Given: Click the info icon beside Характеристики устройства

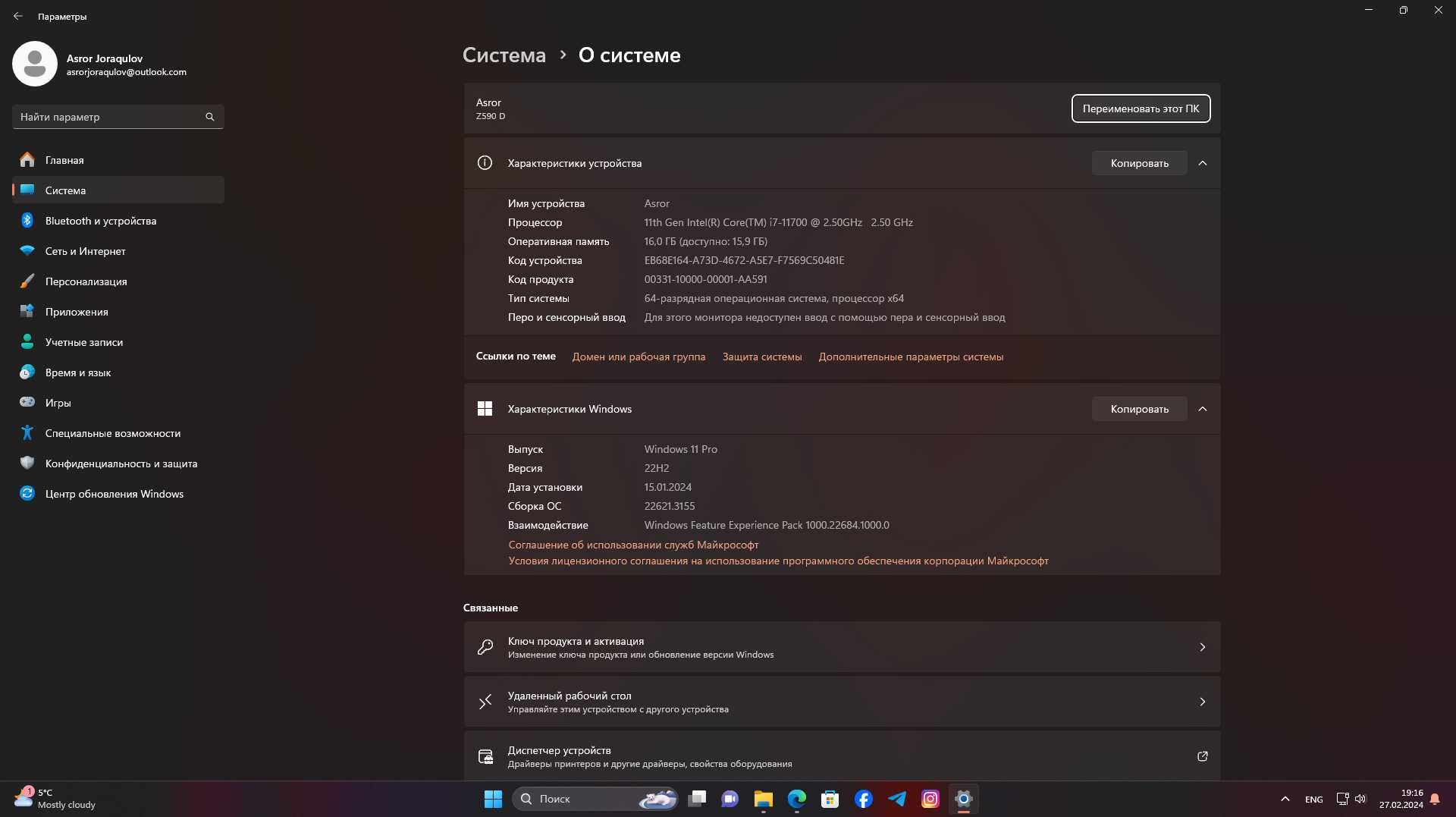Looking at the screenshot, I should point(485,163).
